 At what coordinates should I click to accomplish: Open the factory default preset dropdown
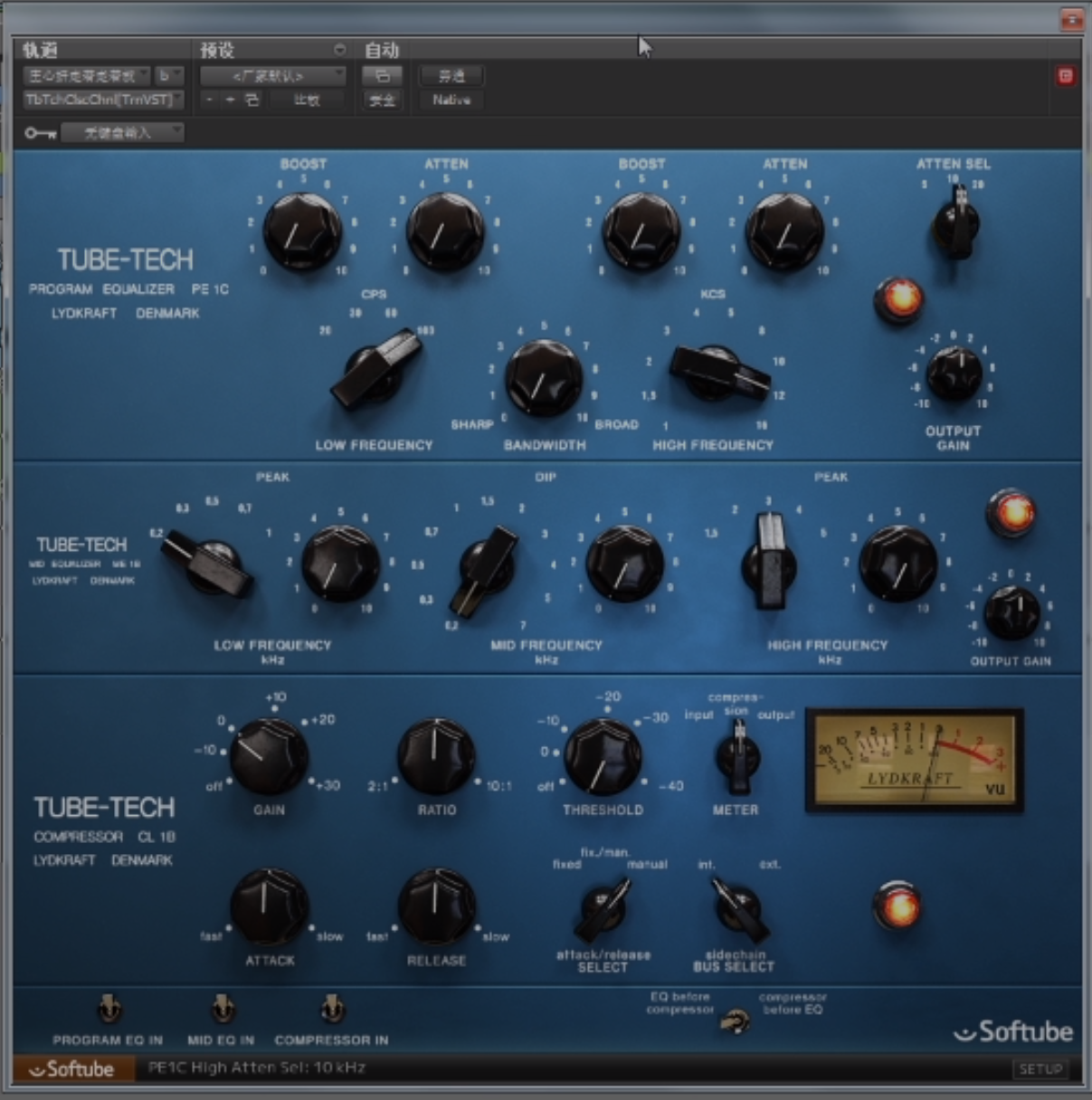(272, 76)
